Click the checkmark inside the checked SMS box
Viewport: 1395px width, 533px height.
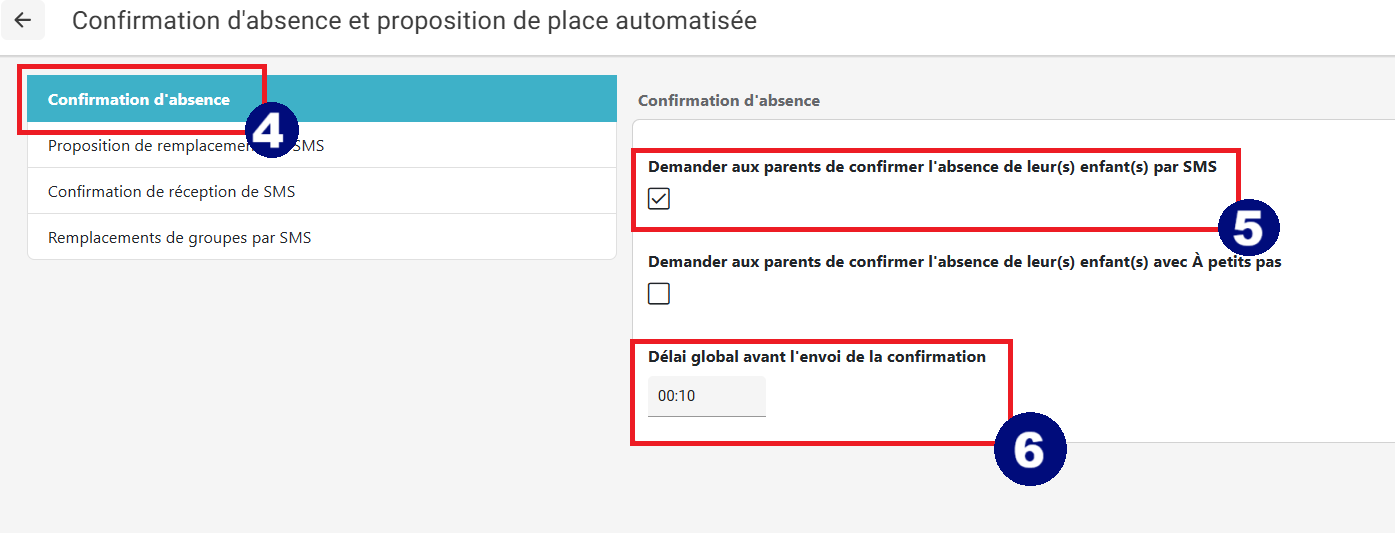click(x=659, y=199)
